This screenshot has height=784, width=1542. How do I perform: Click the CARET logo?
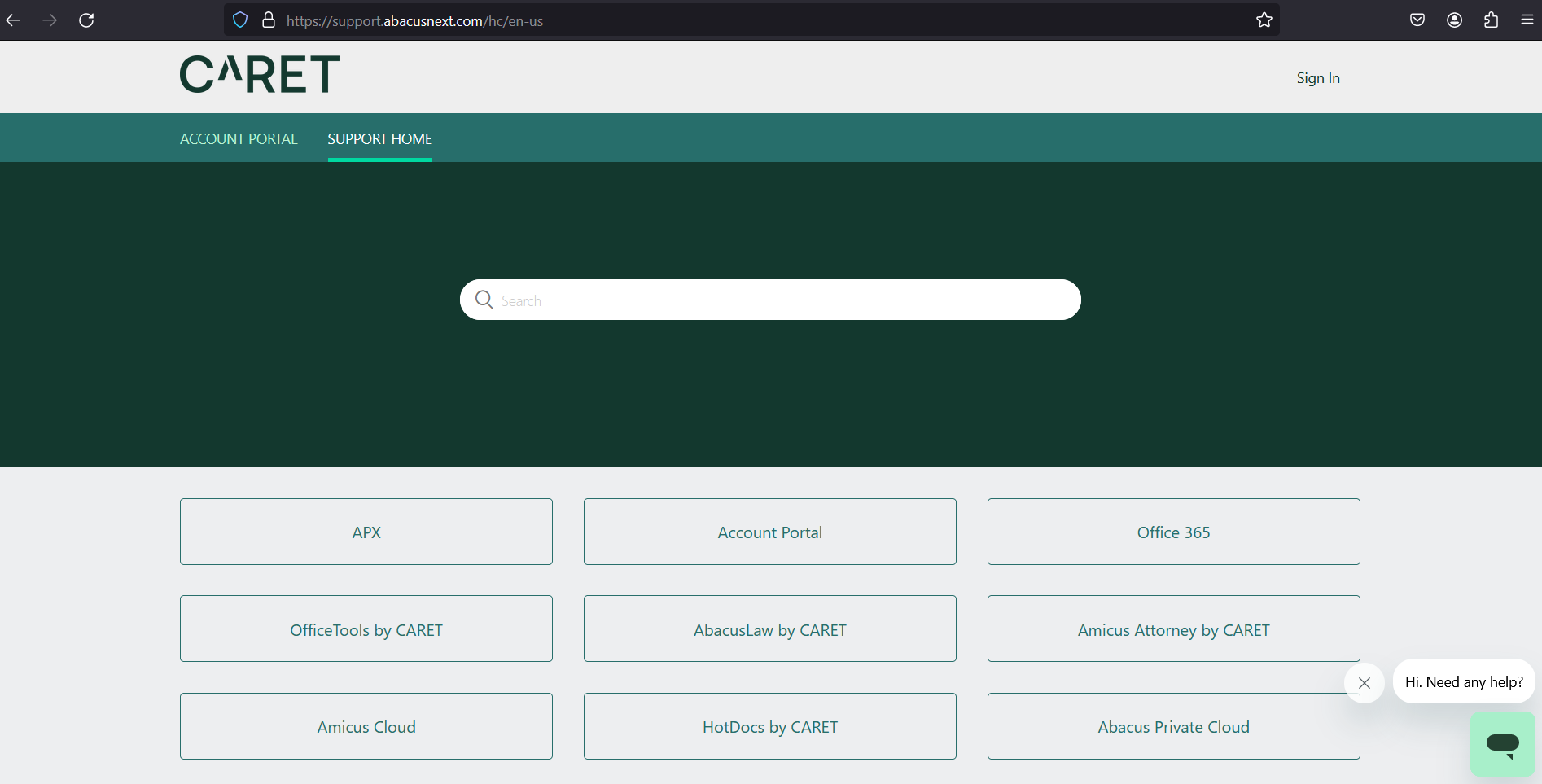(x=260, y=74)
